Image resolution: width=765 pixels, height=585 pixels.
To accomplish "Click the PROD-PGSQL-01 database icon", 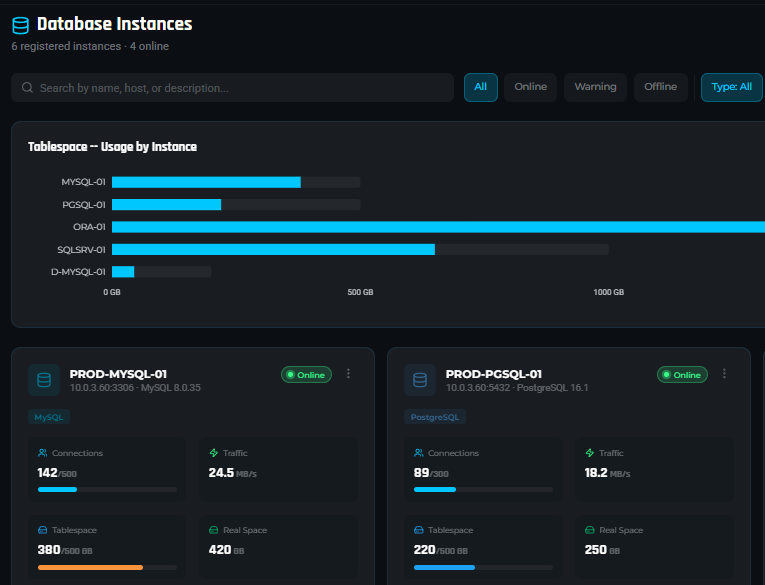I will coord(420,380).
